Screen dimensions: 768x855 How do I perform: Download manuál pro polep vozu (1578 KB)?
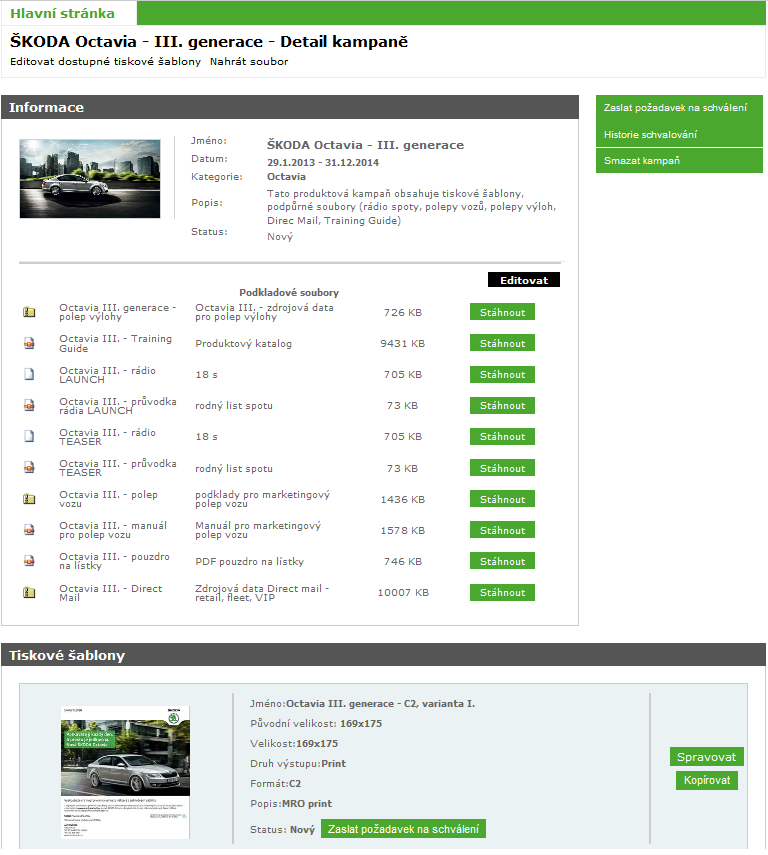pyautogui.click(x=502, y=530)
